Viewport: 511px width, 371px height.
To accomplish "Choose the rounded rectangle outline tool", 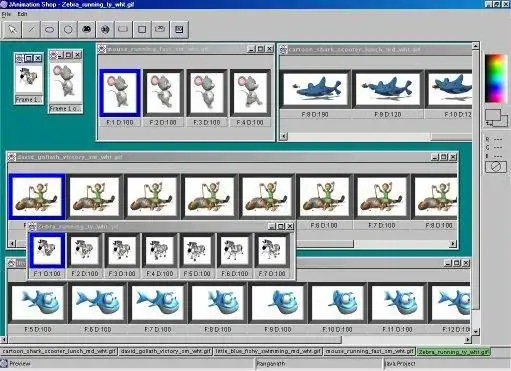I will [x=123, y=29].
